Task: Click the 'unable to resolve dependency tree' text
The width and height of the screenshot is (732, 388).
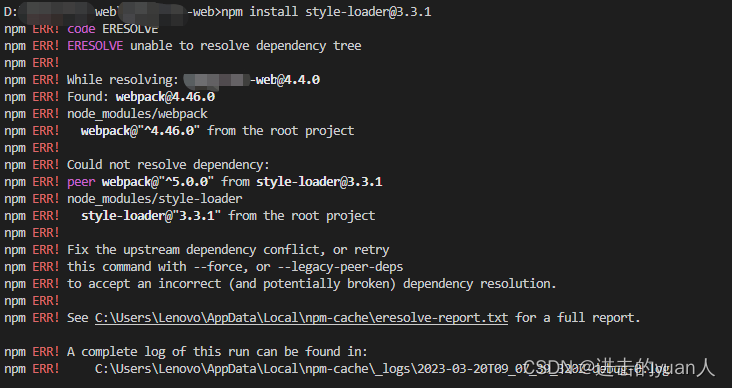Action: pos(246,46)
